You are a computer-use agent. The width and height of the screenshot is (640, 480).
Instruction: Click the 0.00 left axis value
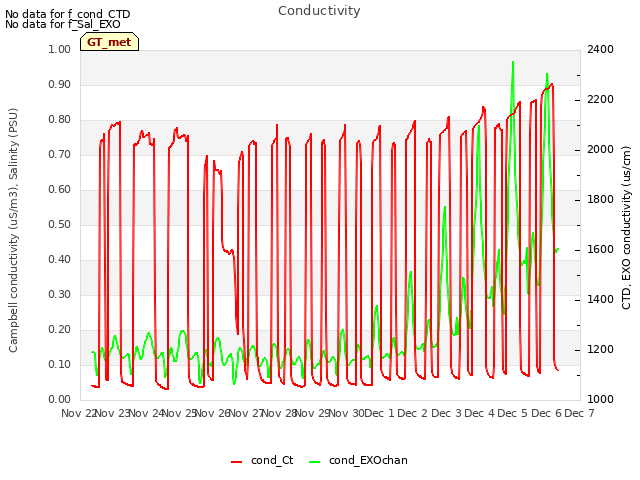click(x=60, y=399)
